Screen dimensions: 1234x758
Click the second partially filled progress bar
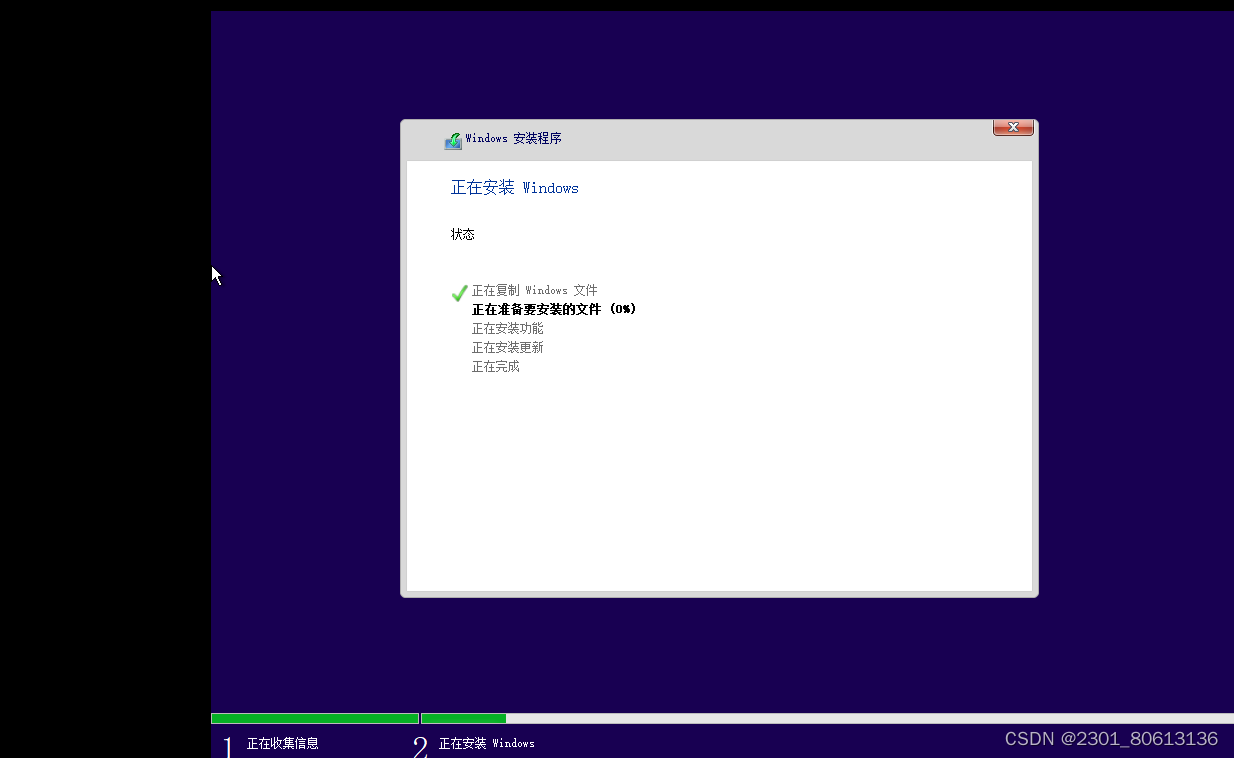click(827, 718)
